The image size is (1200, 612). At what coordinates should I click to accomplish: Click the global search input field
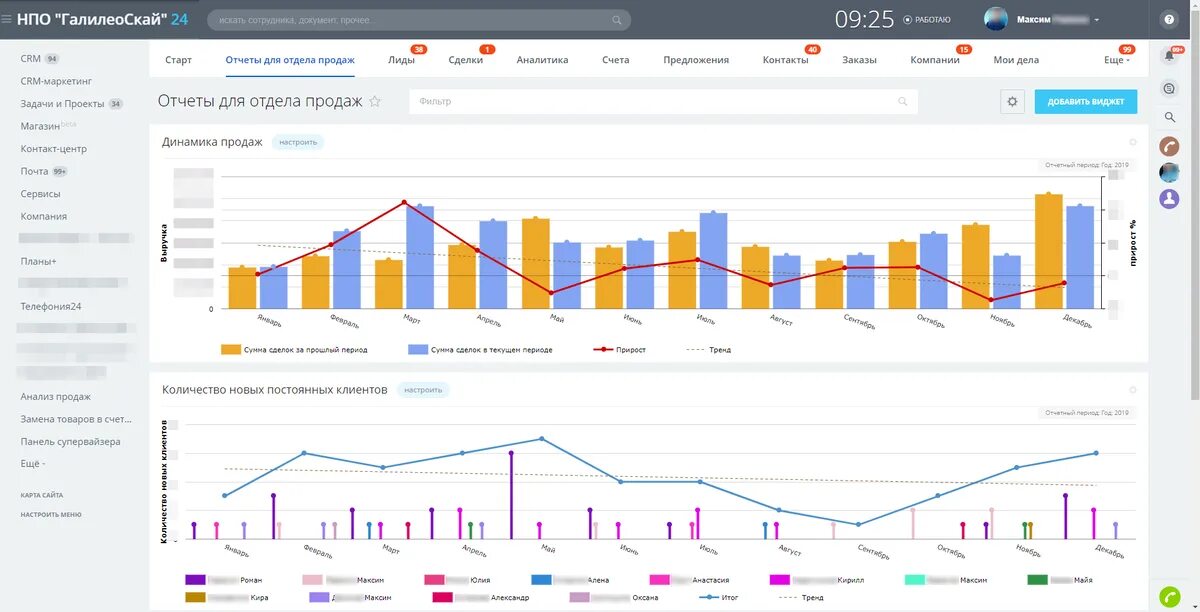coord(419,20)
